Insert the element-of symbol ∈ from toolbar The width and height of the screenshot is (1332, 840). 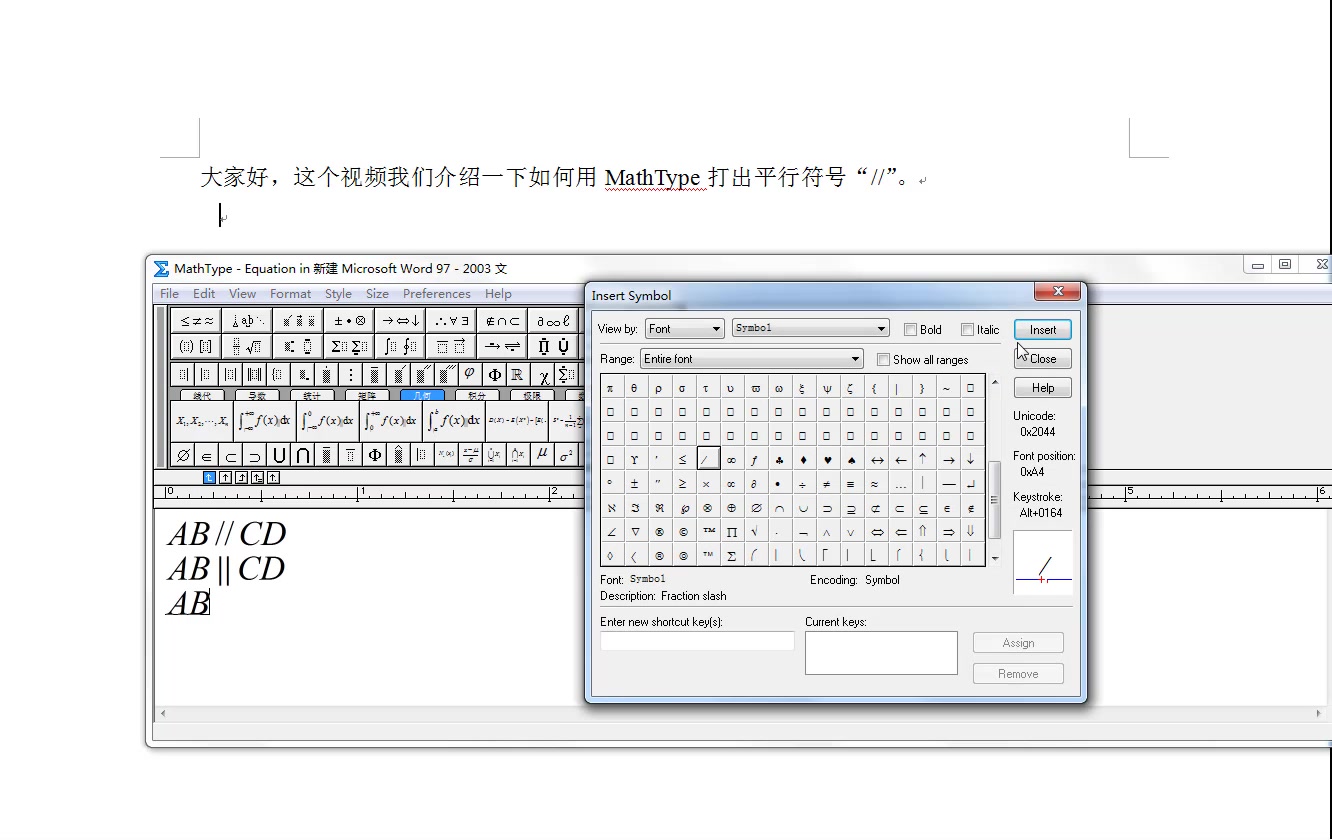point(207,455)
